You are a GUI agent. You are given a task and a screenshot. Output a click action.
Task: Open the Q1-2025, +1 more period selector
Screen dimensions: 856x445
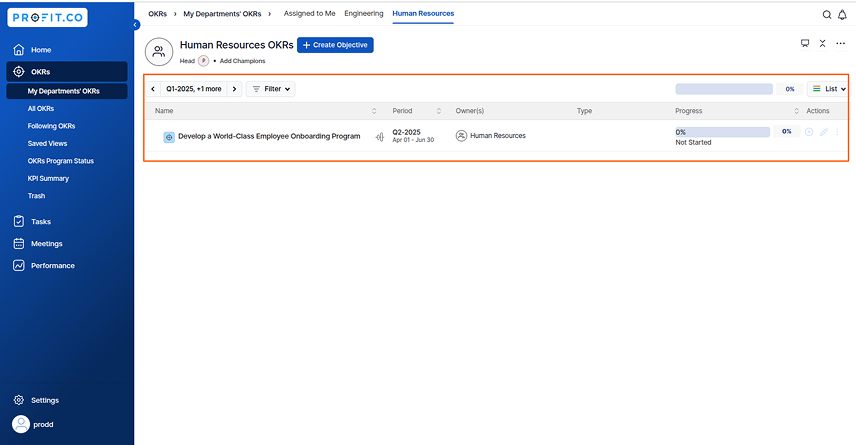(194, 89)
